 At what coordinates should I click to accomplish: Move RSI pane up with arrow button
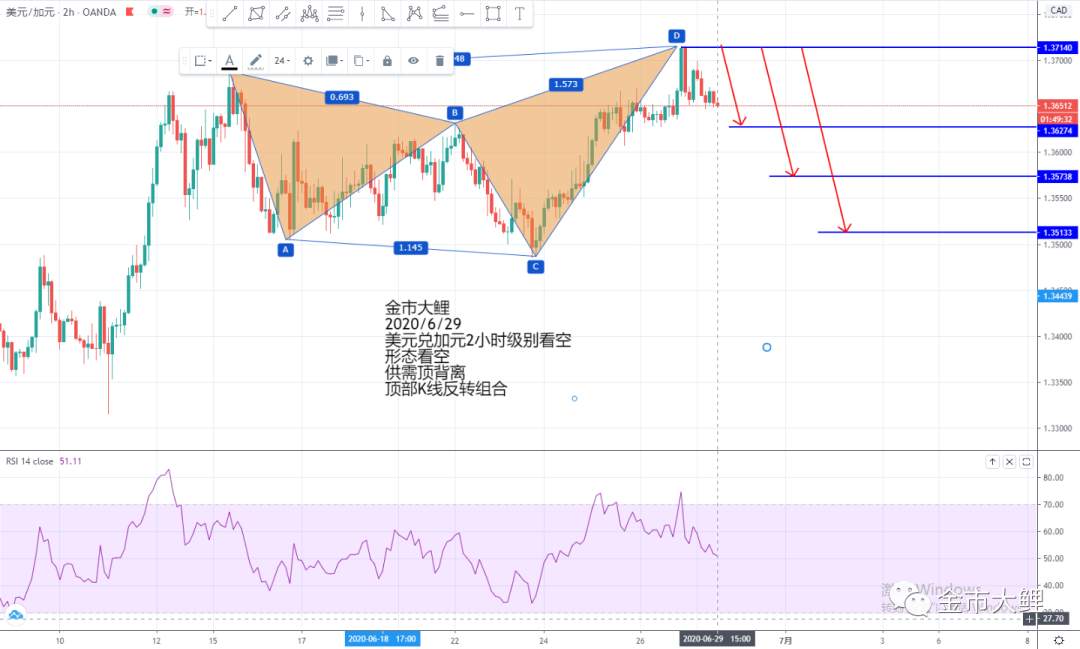pyautogui.click(x=992, y=462)
